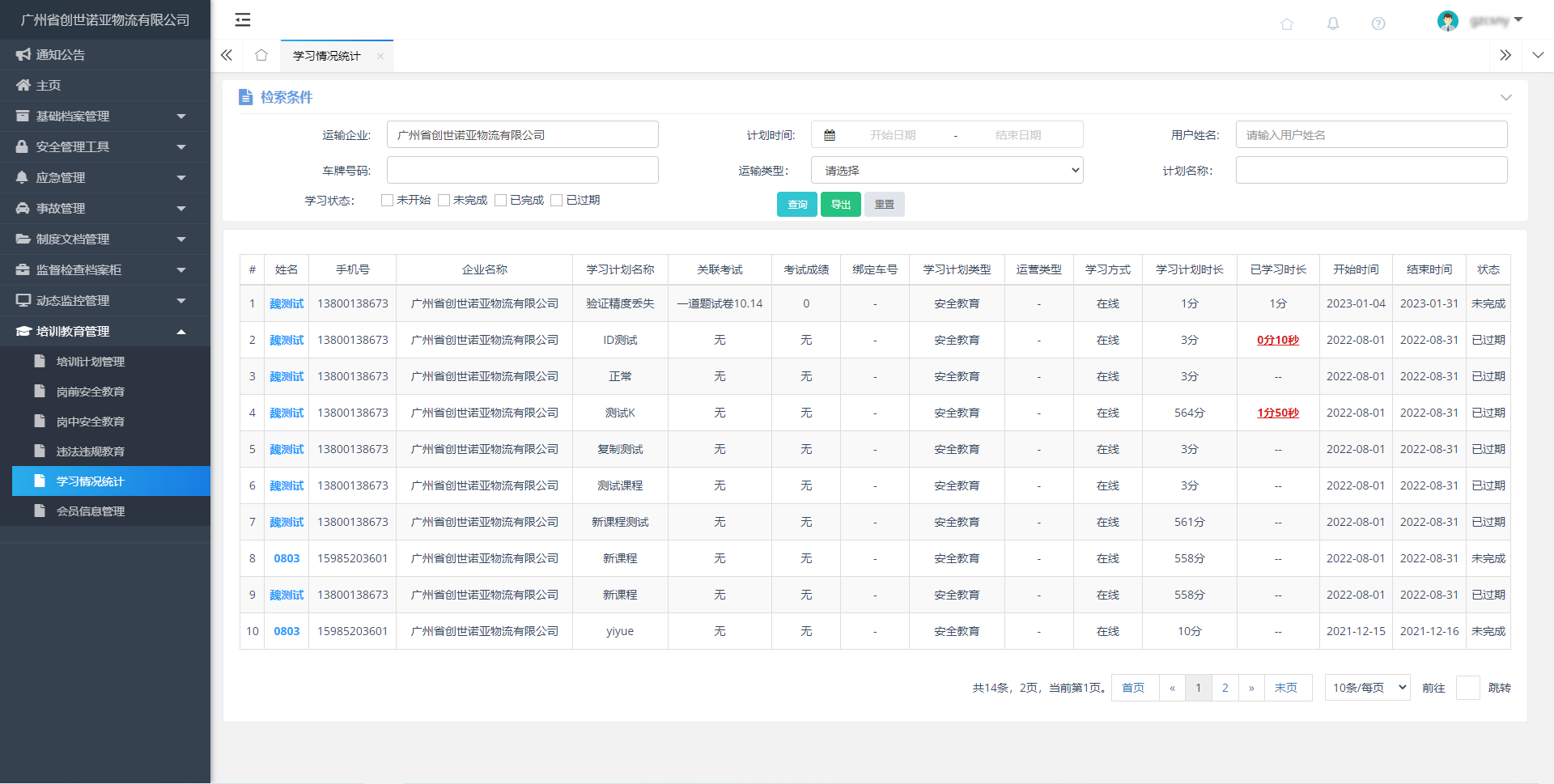This screenshot has height=784, width=1554.
Task: Click the notification bell icon
Action: pyautogui.click(x=1332, y=23)
